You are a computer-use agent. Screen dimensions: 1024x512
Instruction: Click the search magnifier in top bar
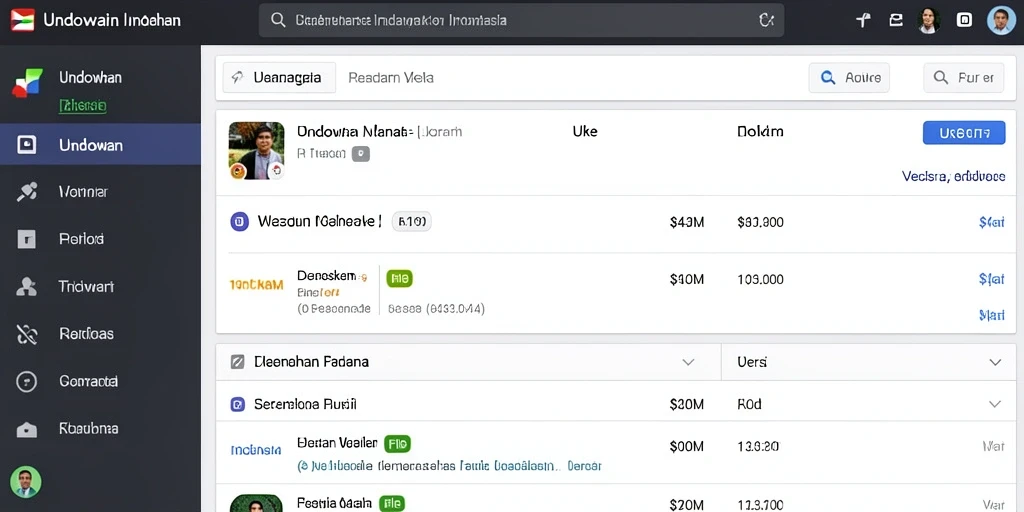click(278, 20)
